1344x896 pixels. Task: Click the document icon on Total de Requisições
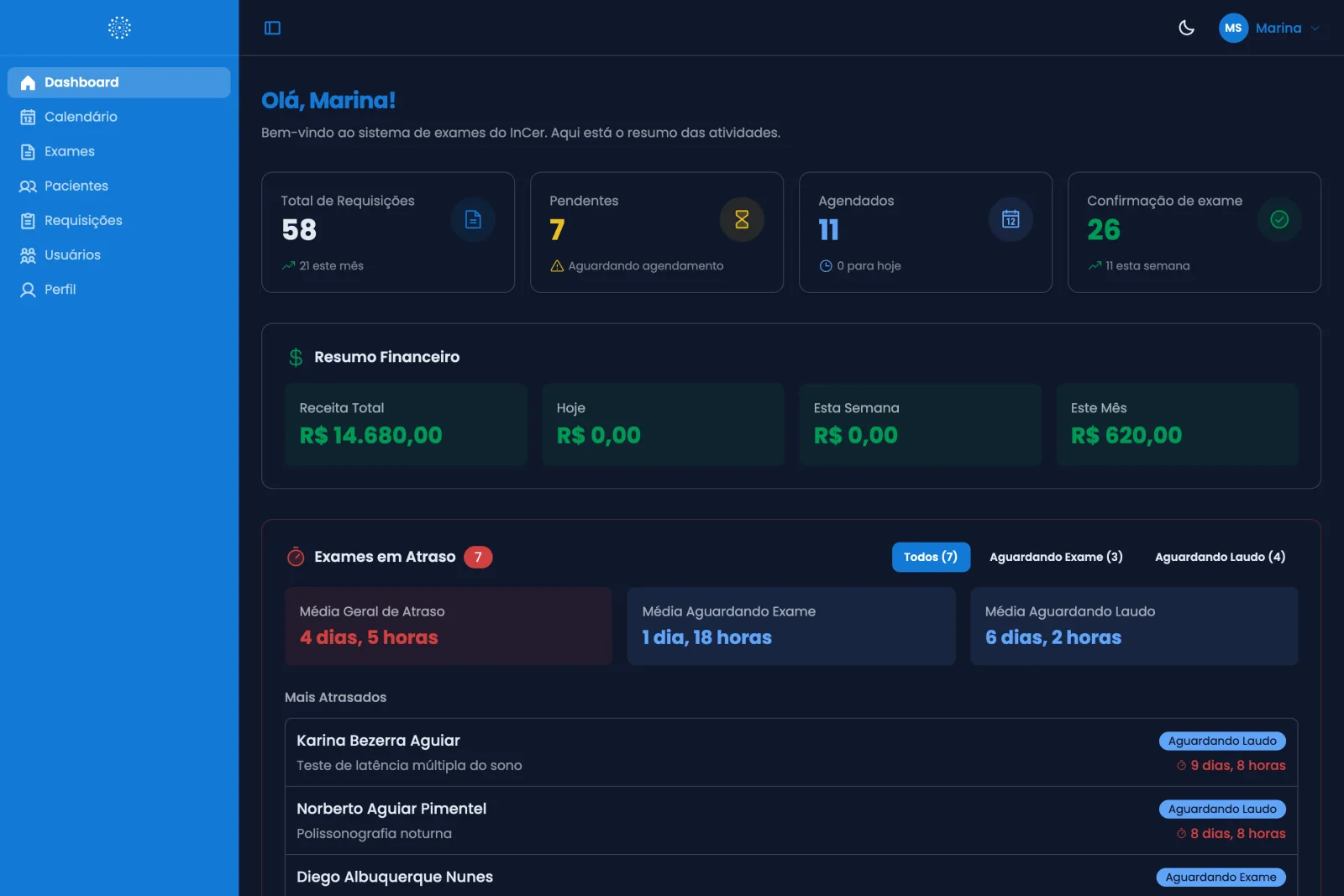coord(473,219)
